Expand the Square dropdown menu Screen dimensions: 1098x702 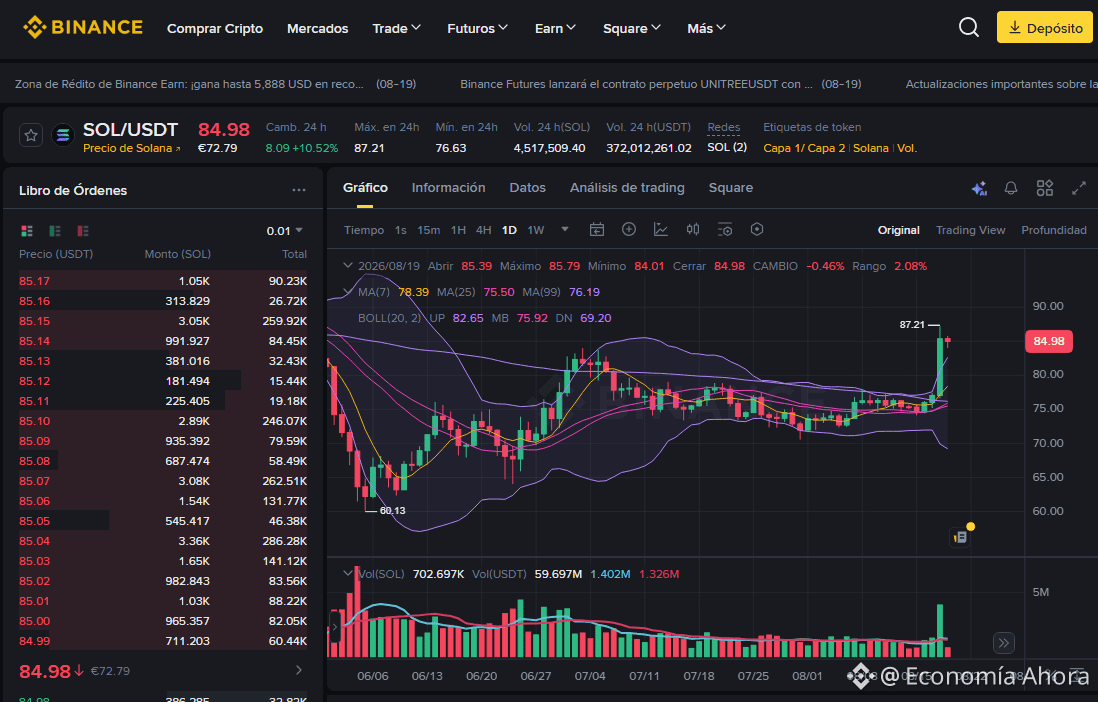(632, 28)
